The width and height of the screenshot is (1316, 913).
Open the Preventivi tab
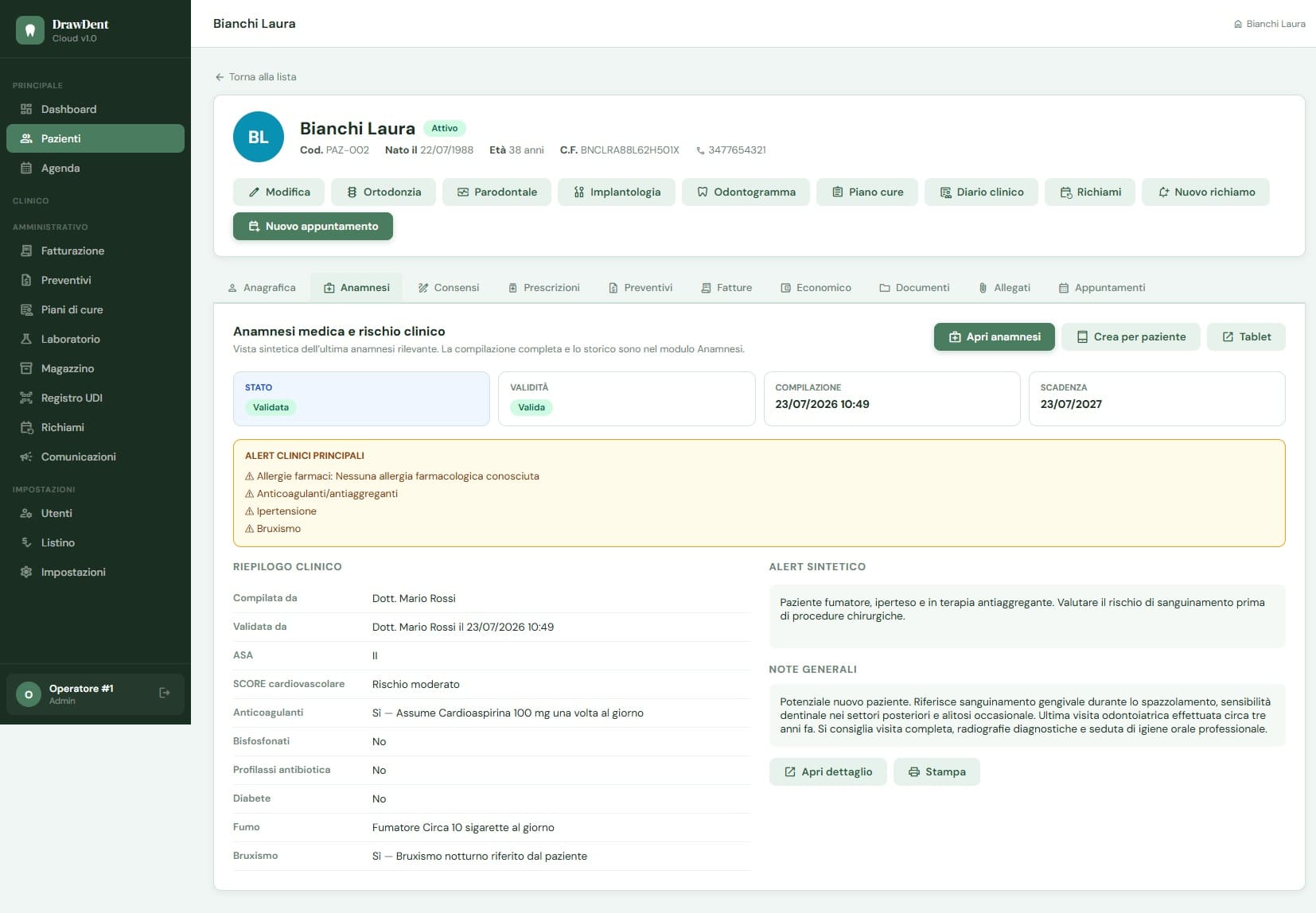(x=640, y=288)
